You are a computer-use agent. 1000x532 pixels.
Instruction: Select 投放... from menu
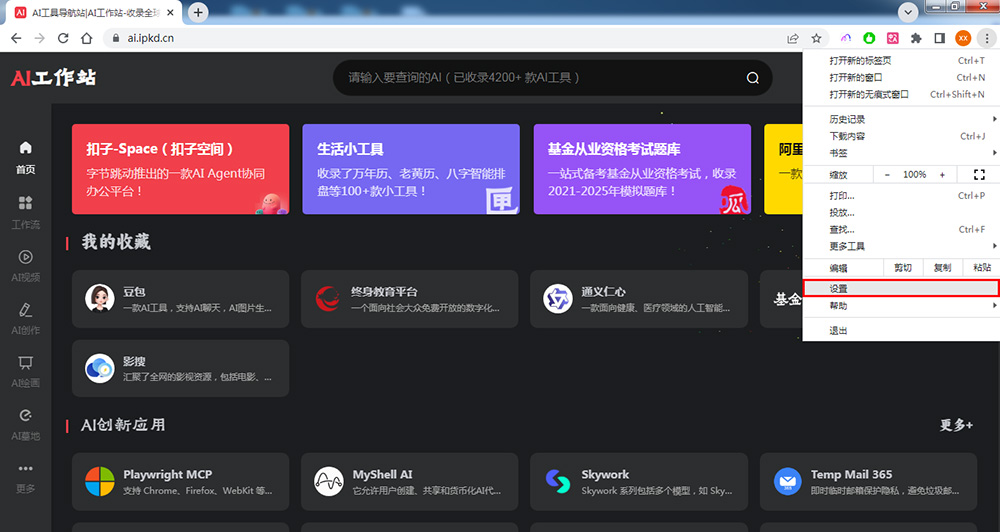[x=901, y=212]
